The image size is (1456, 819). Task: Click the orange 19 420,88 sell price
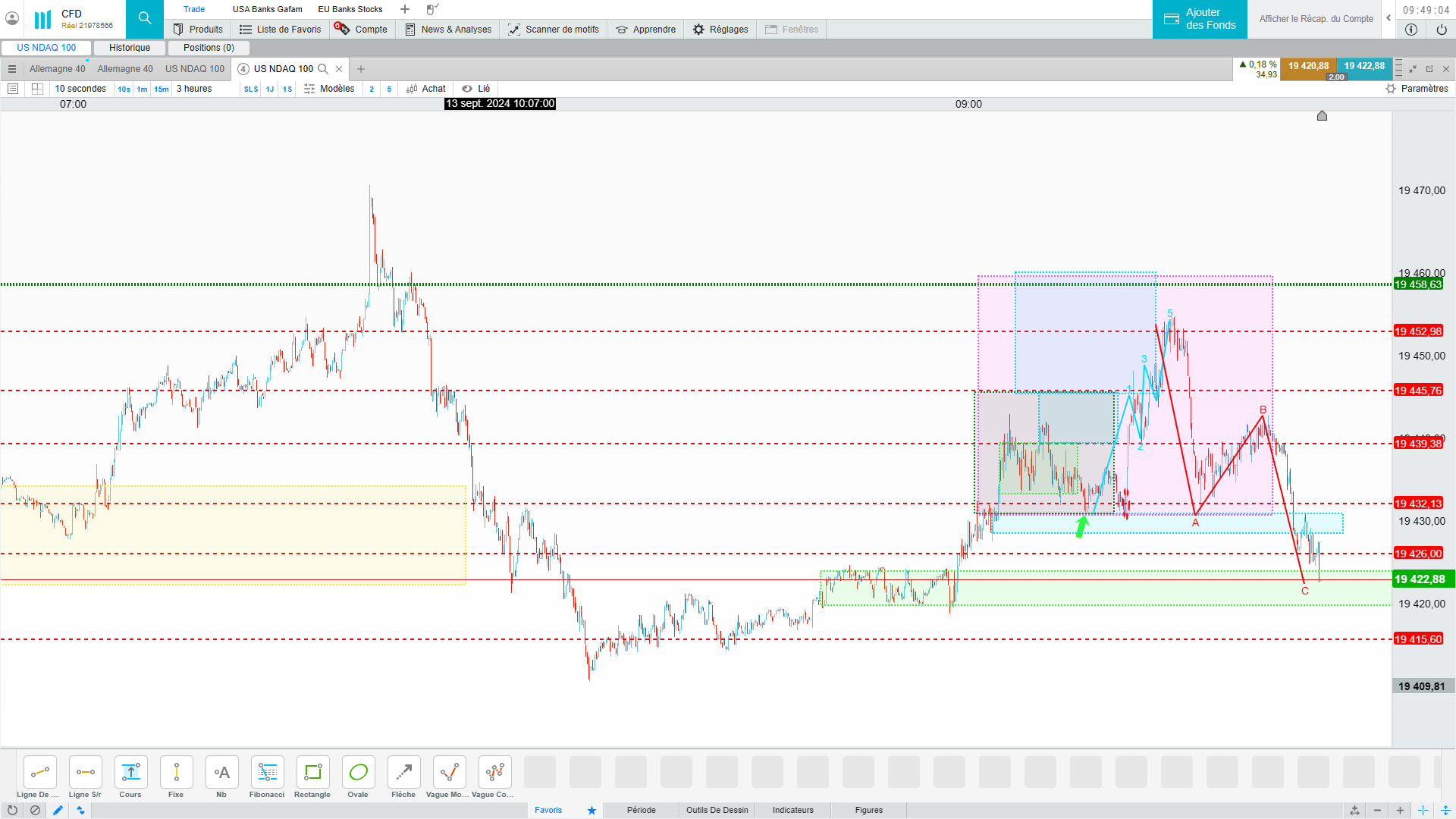click(1308, 67)
